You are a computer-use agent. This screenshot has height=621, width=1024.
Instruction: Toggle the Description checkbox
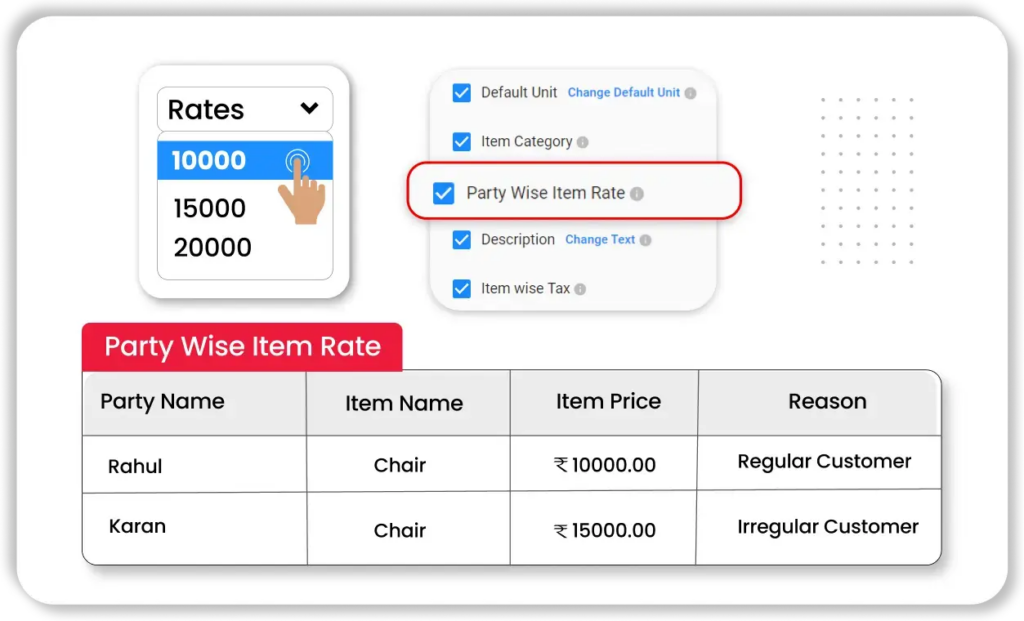click(461, 240)
